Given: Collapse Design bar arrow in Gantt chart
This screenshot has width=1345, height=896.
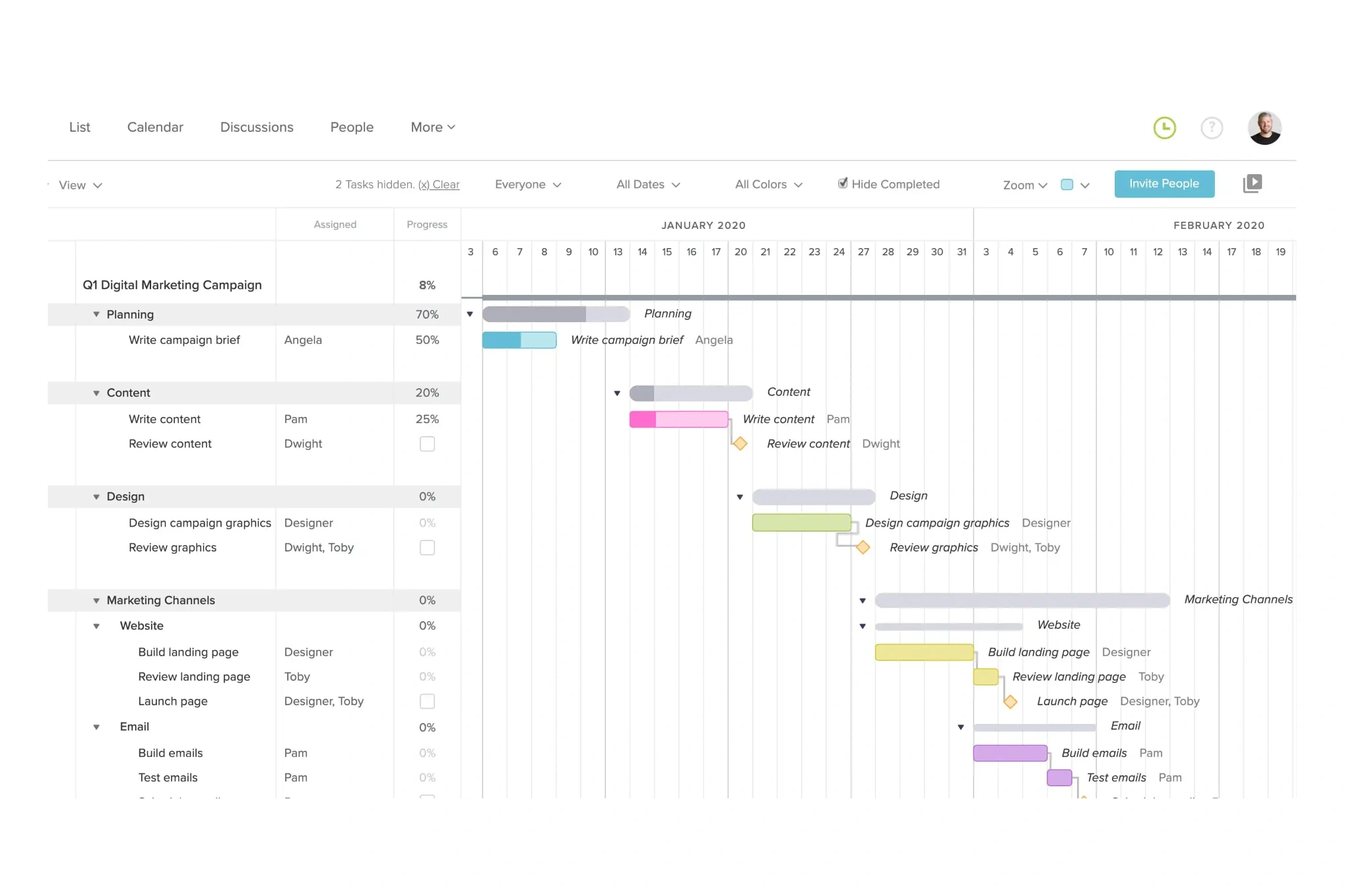Looking at the screenshot, I should 740,496.
